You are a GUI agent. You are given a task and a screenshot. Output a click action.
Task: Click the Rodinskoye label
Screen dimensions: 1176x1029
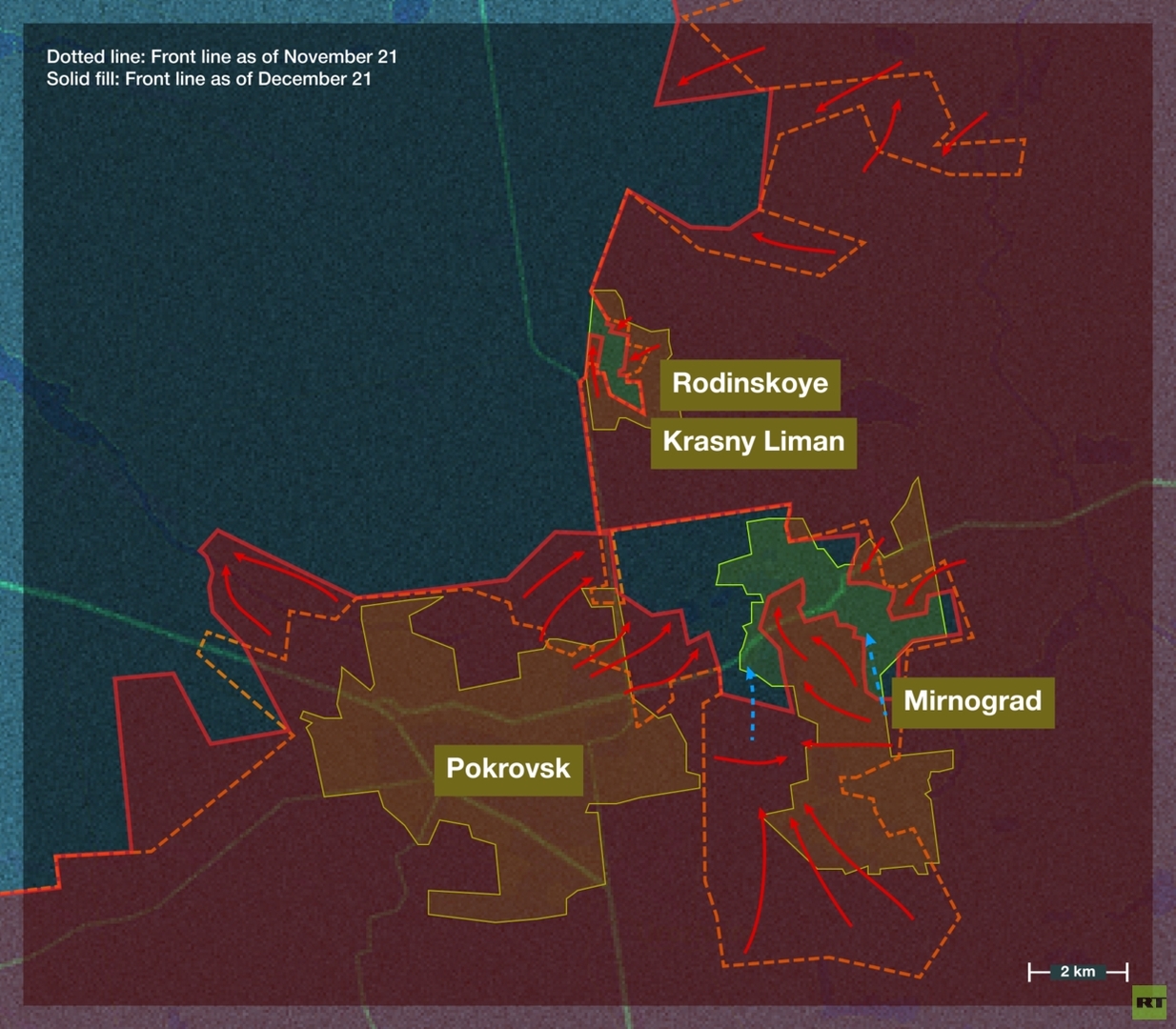(750, 383)
